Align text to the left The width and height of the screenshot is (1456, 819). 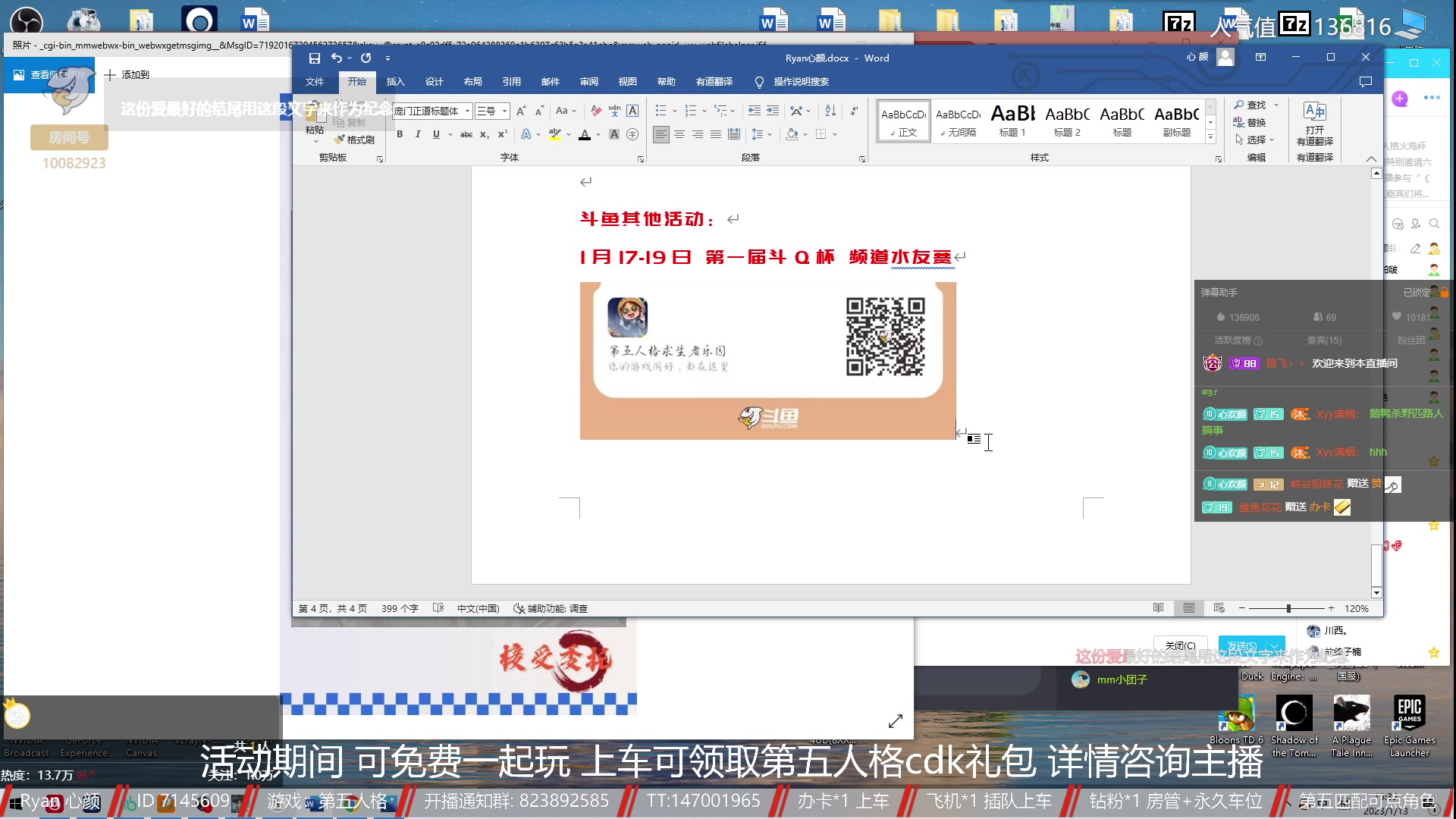pyautogui.click(x=661, y=134)
